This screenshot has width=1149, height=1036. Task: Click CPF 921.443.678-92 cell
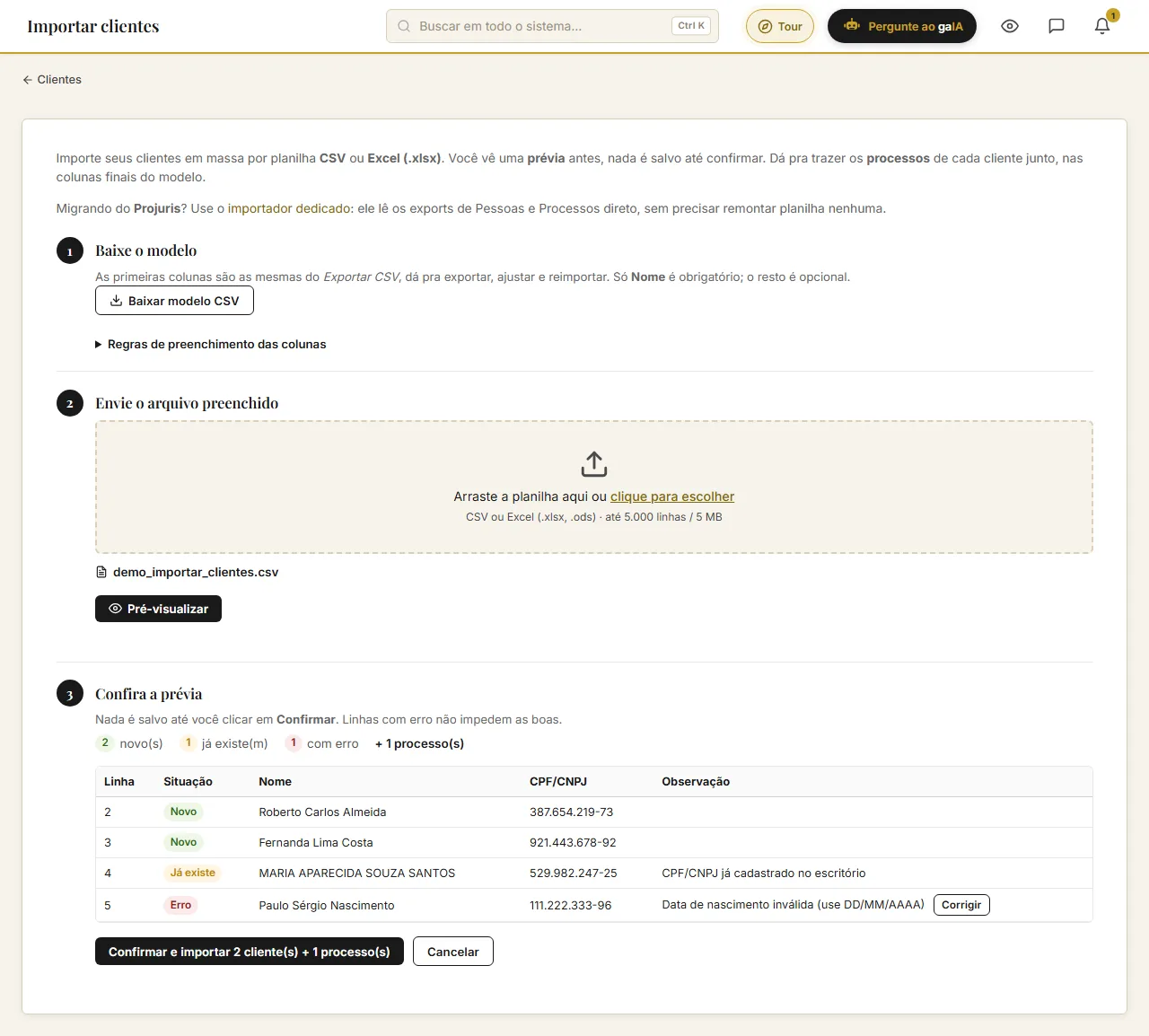(573, 843)
